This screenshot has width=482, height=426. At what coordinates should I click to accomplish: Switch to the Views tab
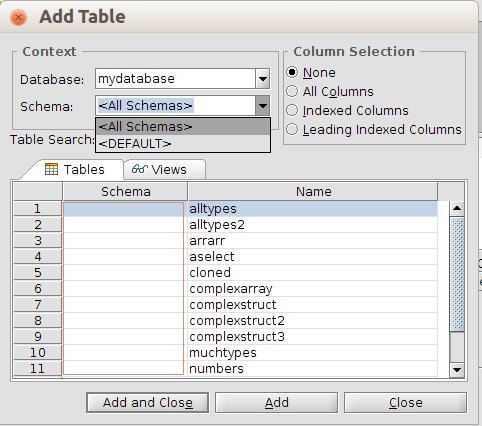[164, 170]
